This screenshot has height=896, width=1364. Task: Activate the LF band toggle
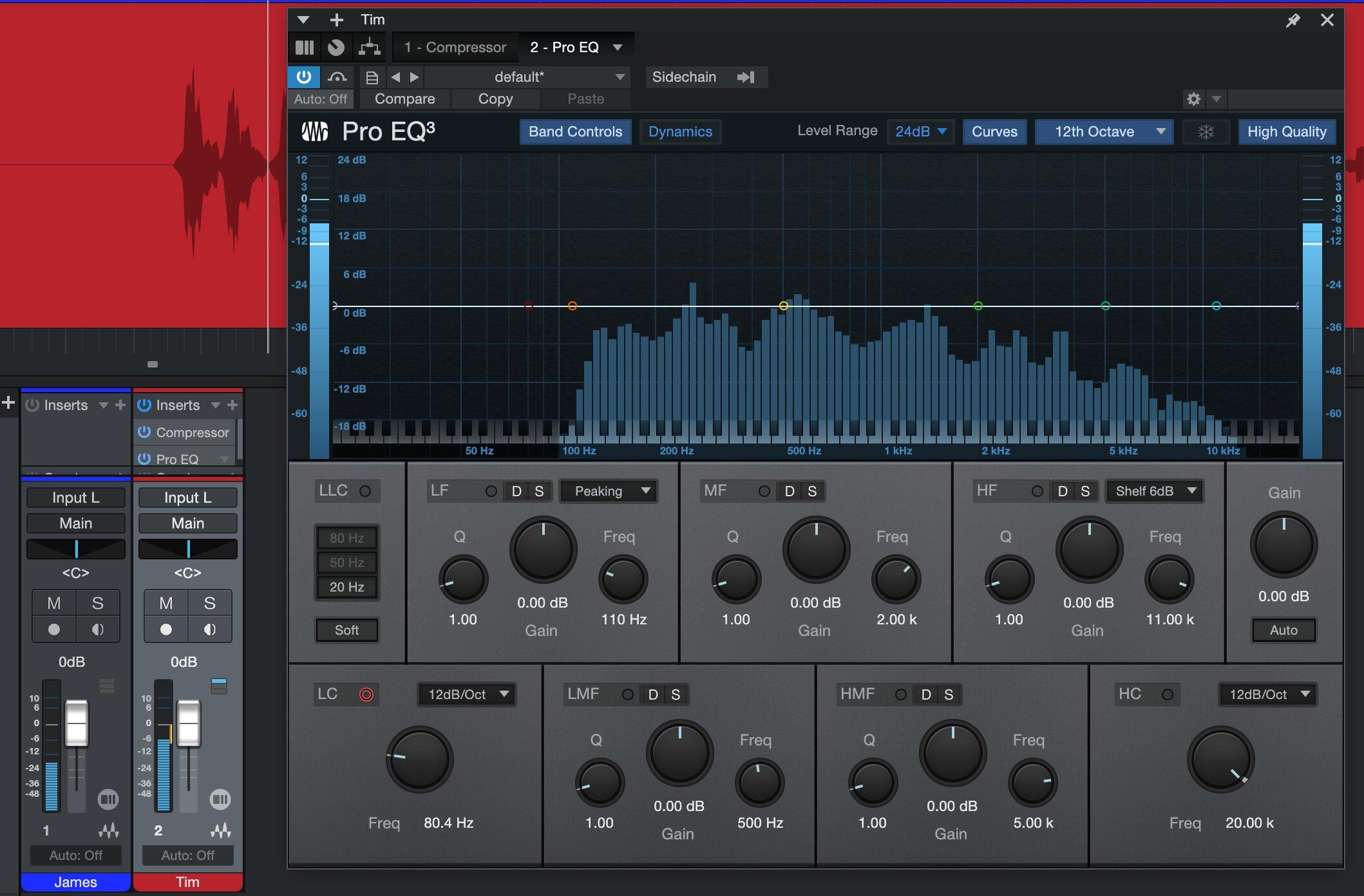point(491,491)
